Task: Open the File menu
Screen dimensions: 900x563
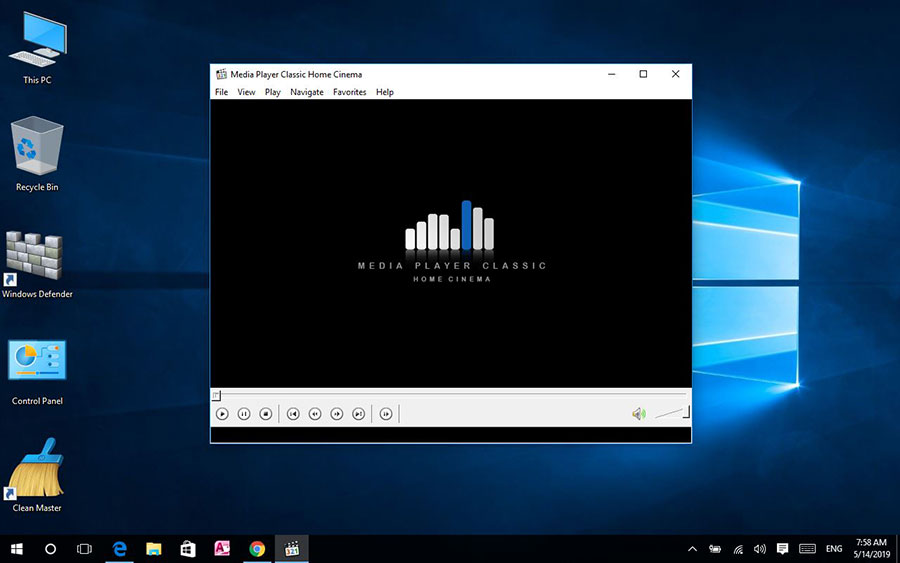Action: click(x=221, y=92)
